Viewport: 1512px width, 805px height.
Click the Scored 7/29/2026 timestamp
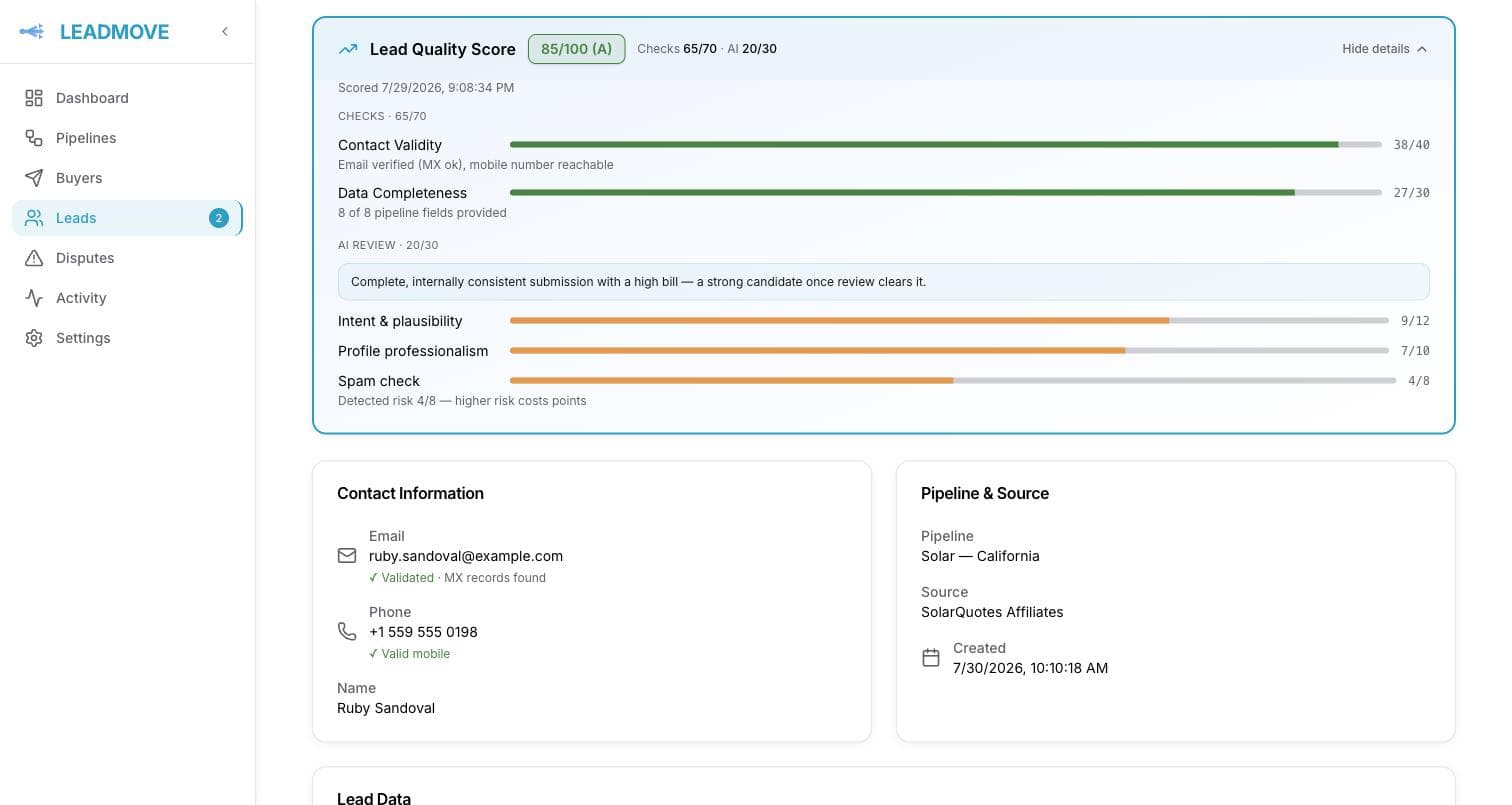pyautogui.click(x=426, y=88)
